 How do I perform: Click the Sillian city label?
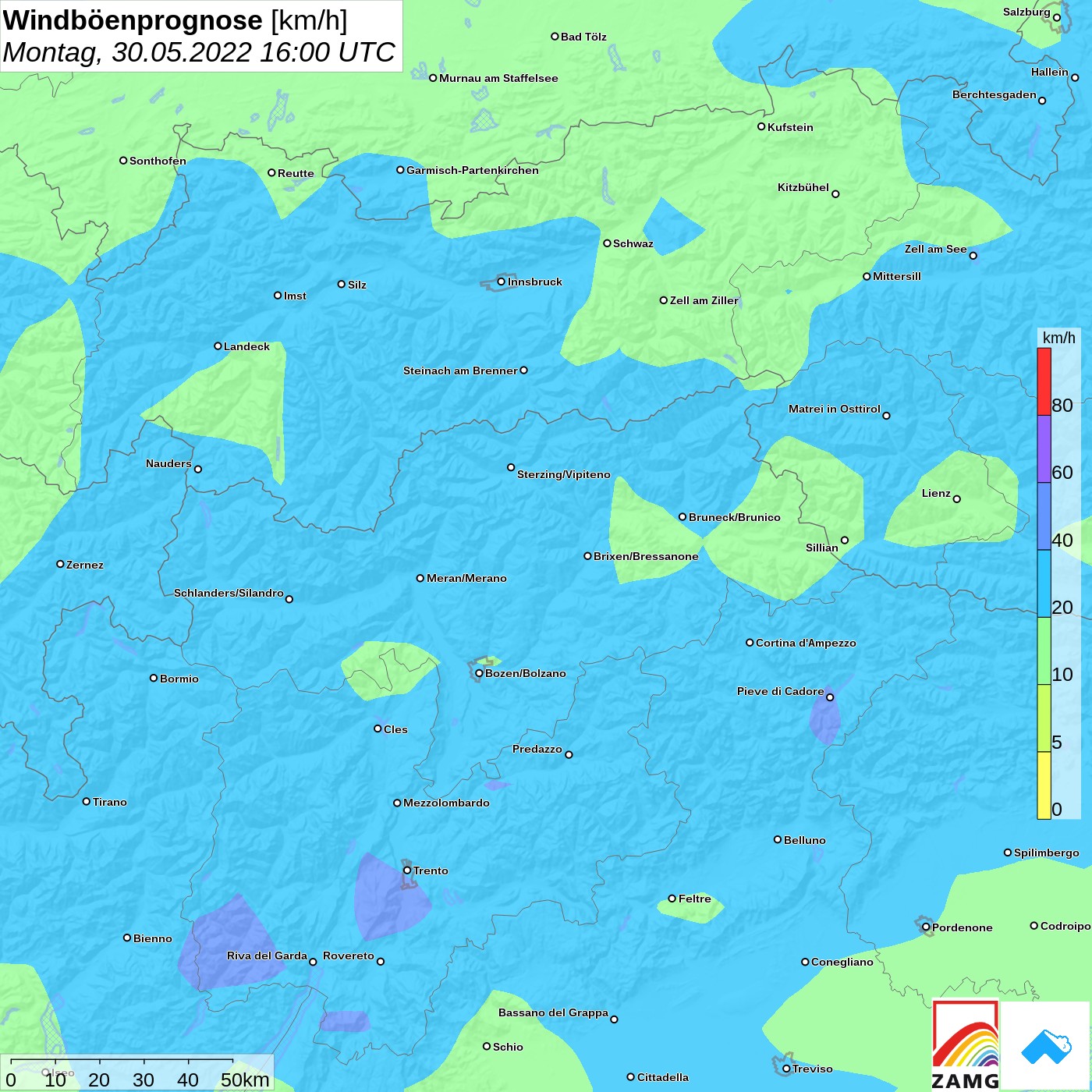coord(822,548)
